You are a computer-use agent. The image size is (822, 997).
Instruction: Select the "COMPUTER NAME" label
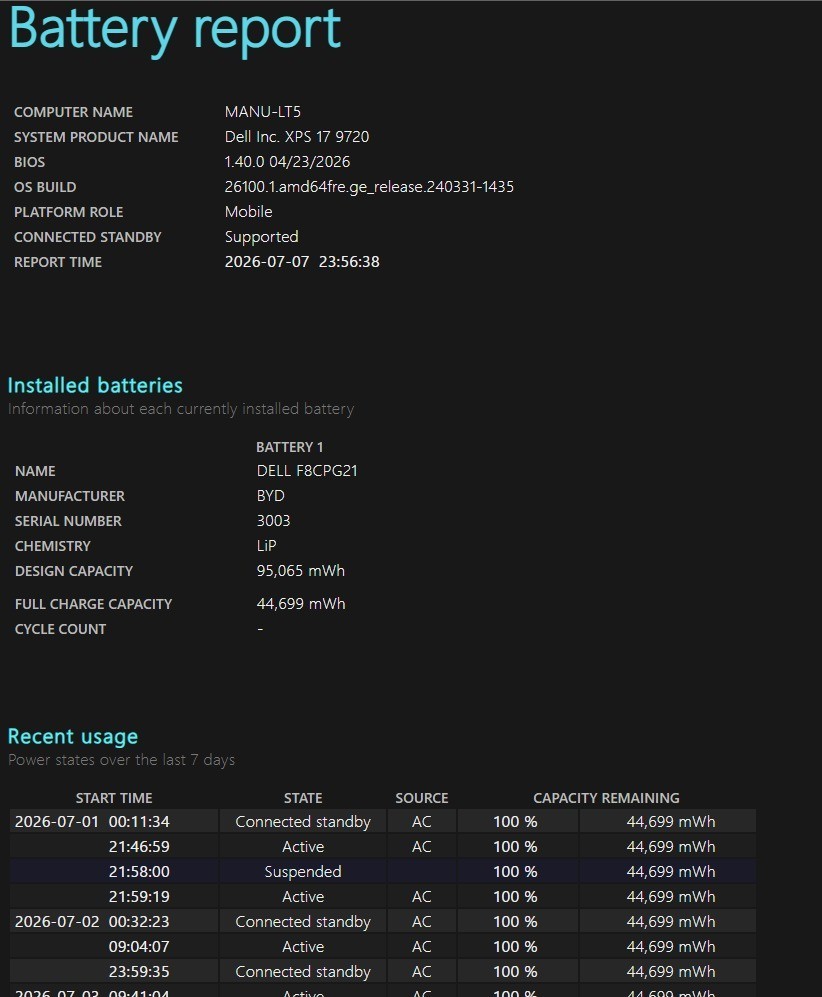coord(73,112)
